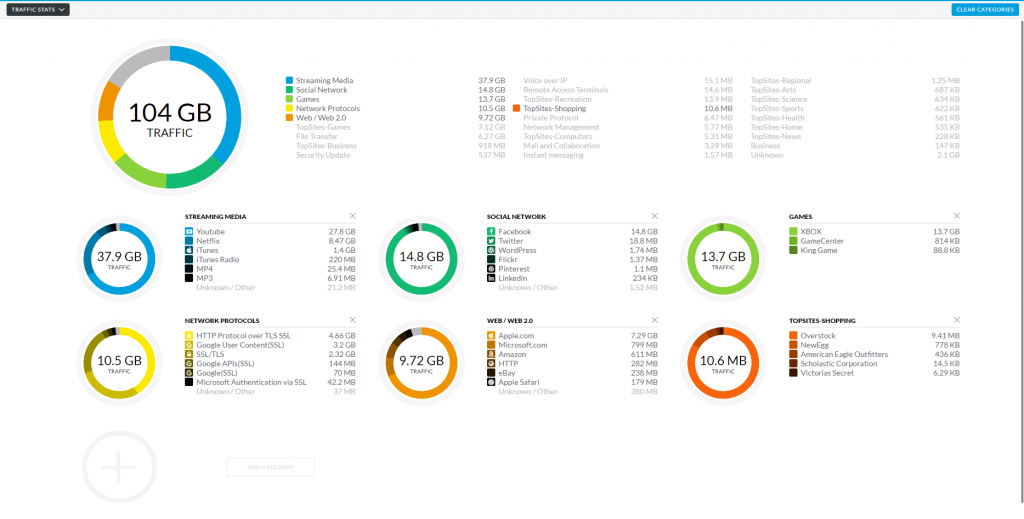Click the Netflix icon in Streaming Media list
Screen dimensions: 1024x519
click(x=189, y=241)
